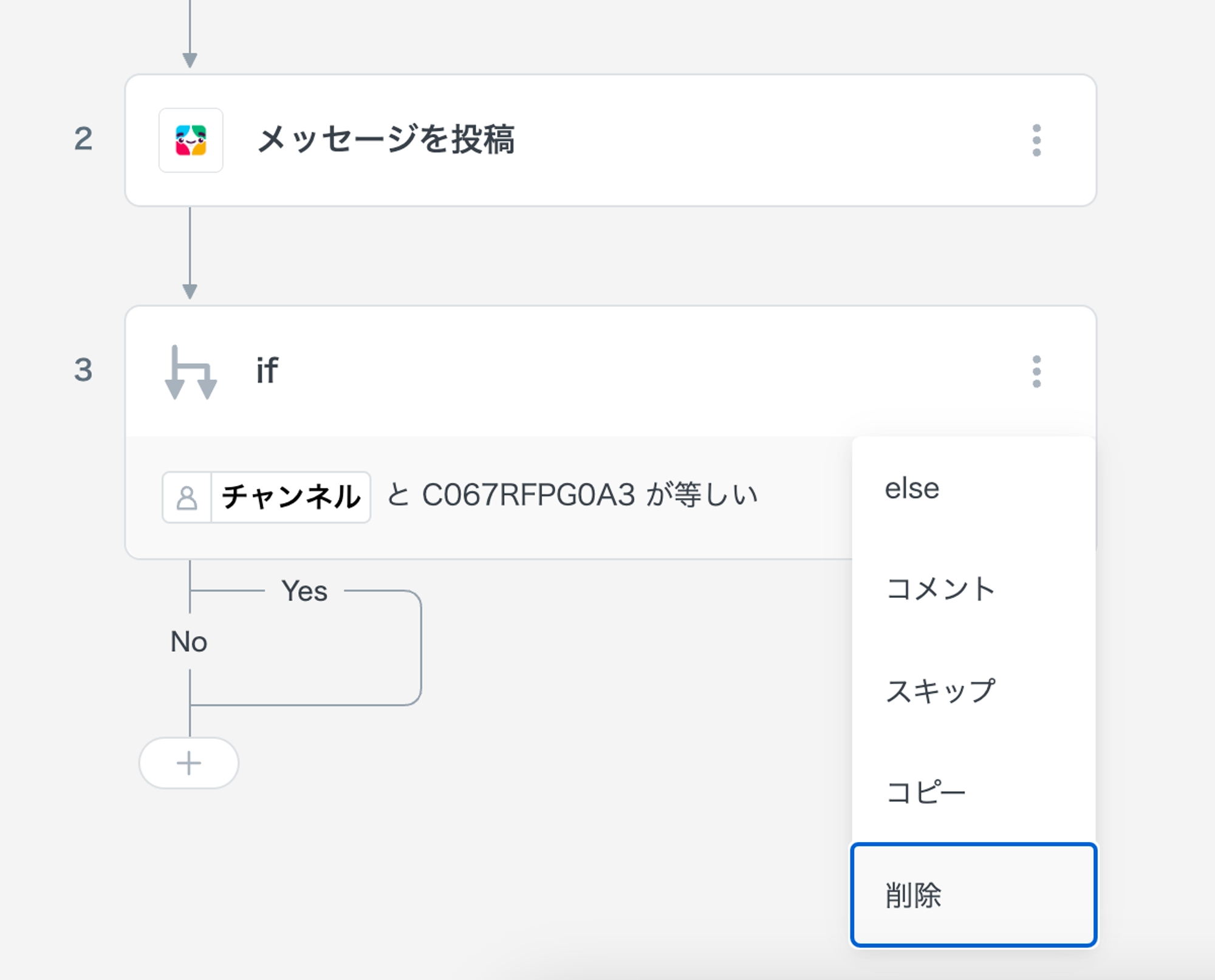Click the No branch label

(x=189, y=642)
